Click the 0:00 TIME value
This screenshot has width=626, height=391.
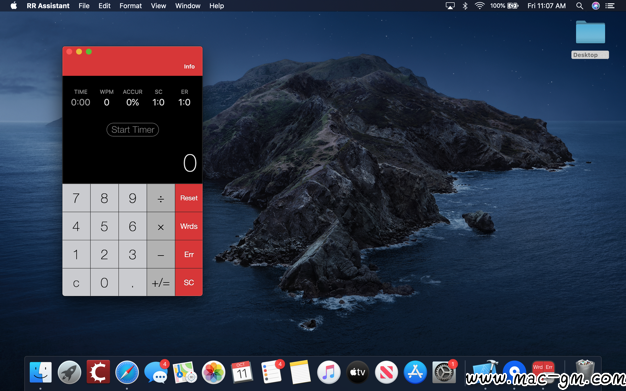[80, 102]
